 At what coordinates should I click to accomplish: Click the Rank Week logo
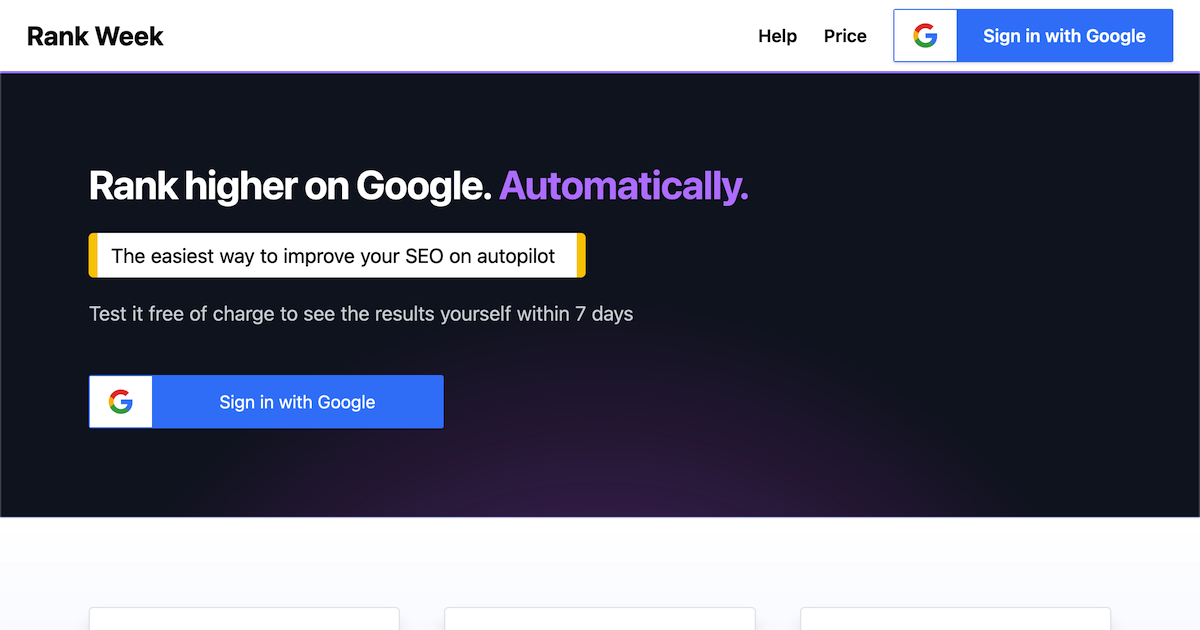point(95,36)
